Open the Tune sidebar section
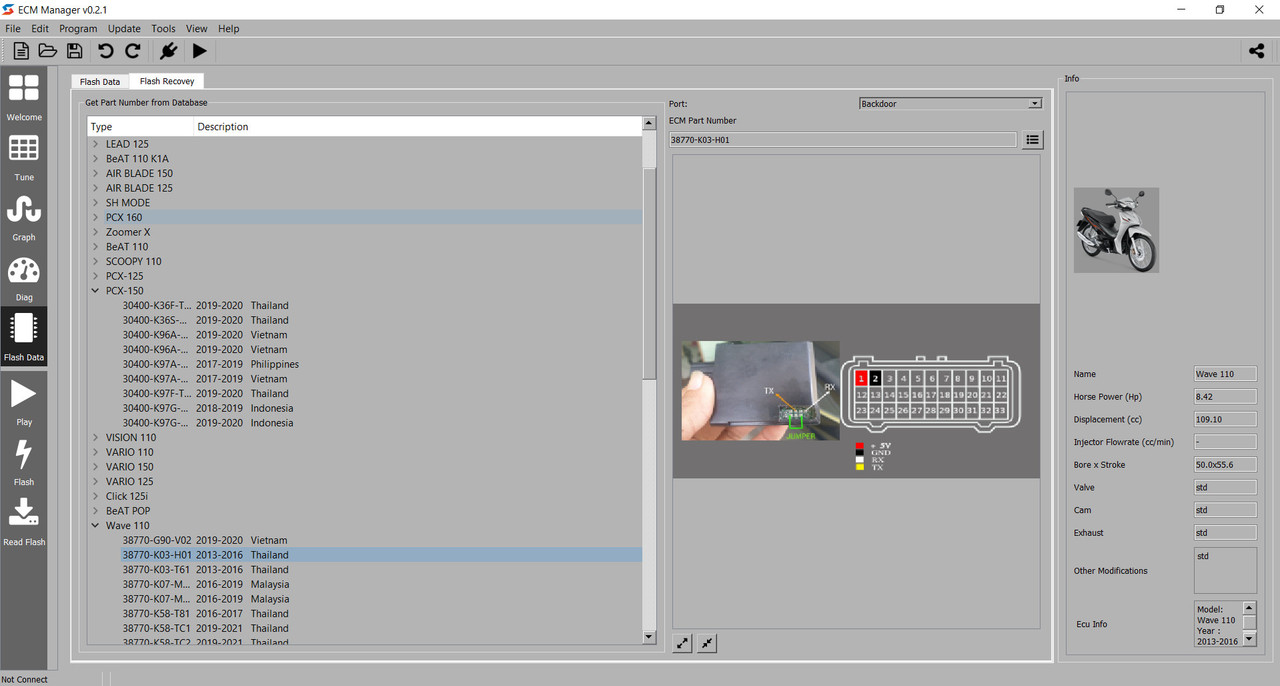This screenshot has height=686, width=1280. [24, 157]
